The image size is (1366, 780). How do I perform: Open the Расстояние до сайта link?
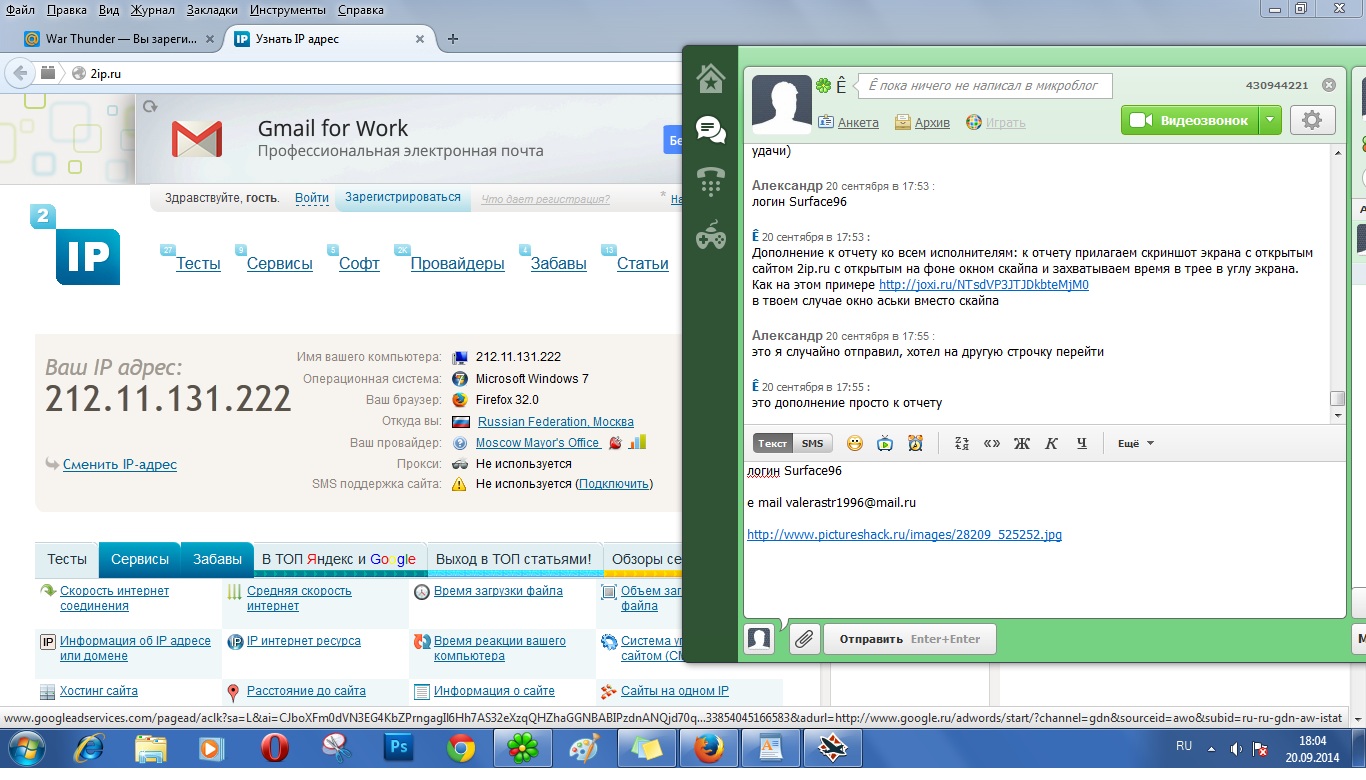coord(306,691)
